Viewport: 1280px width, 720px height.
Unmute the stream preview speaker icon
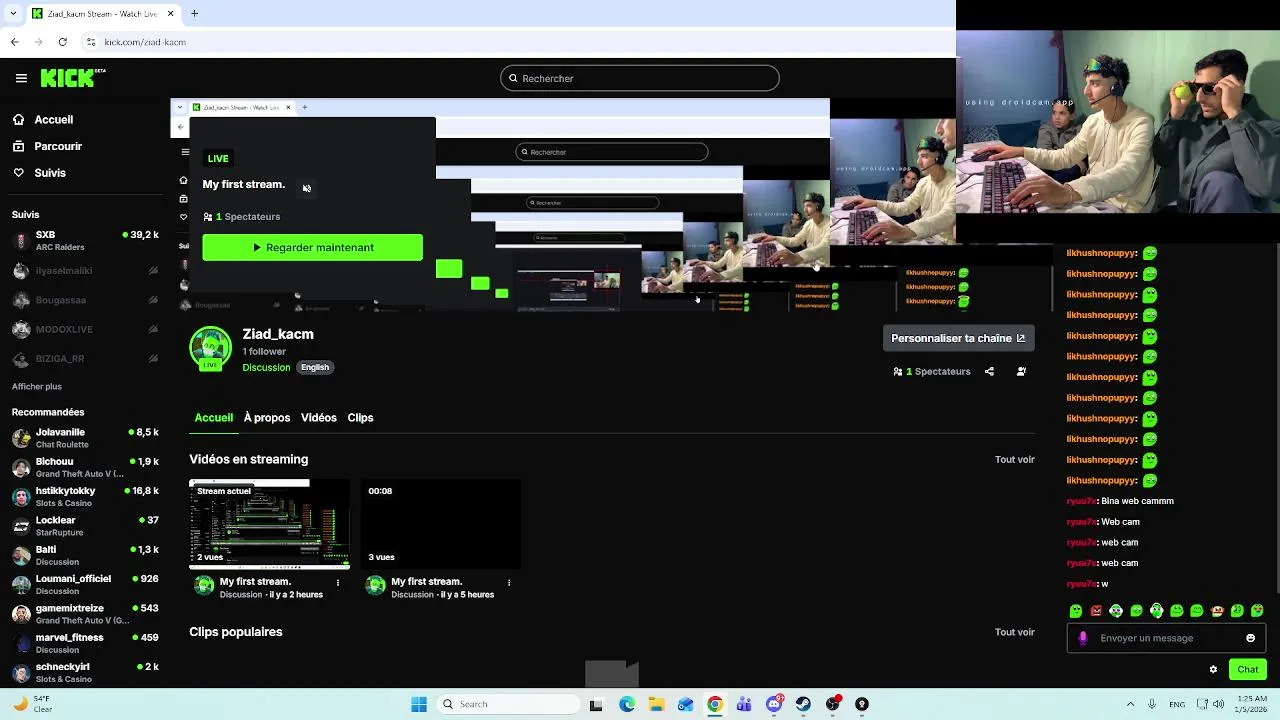[x=307, y=188]
